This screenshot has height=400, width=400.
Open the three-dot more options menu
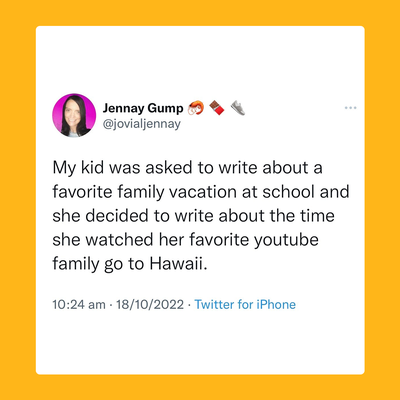pyautogui.click(x=350, y=108)
